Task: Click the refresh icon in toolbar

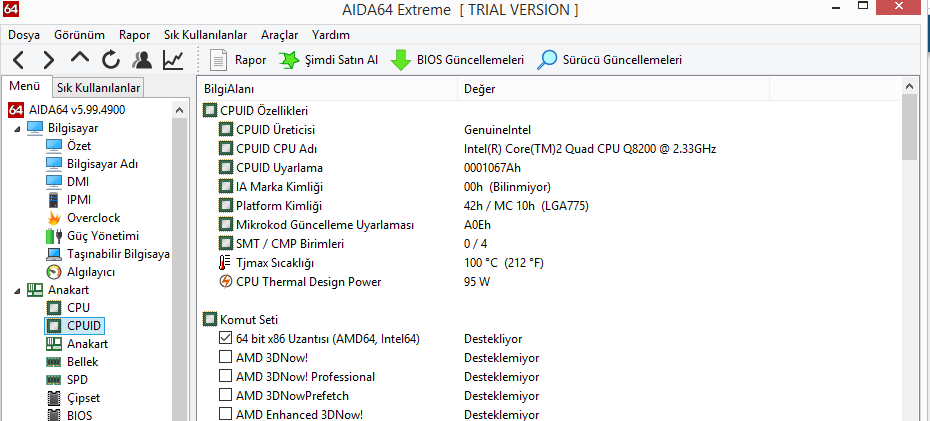Action: pyautogui.click(x=111, y=60)
